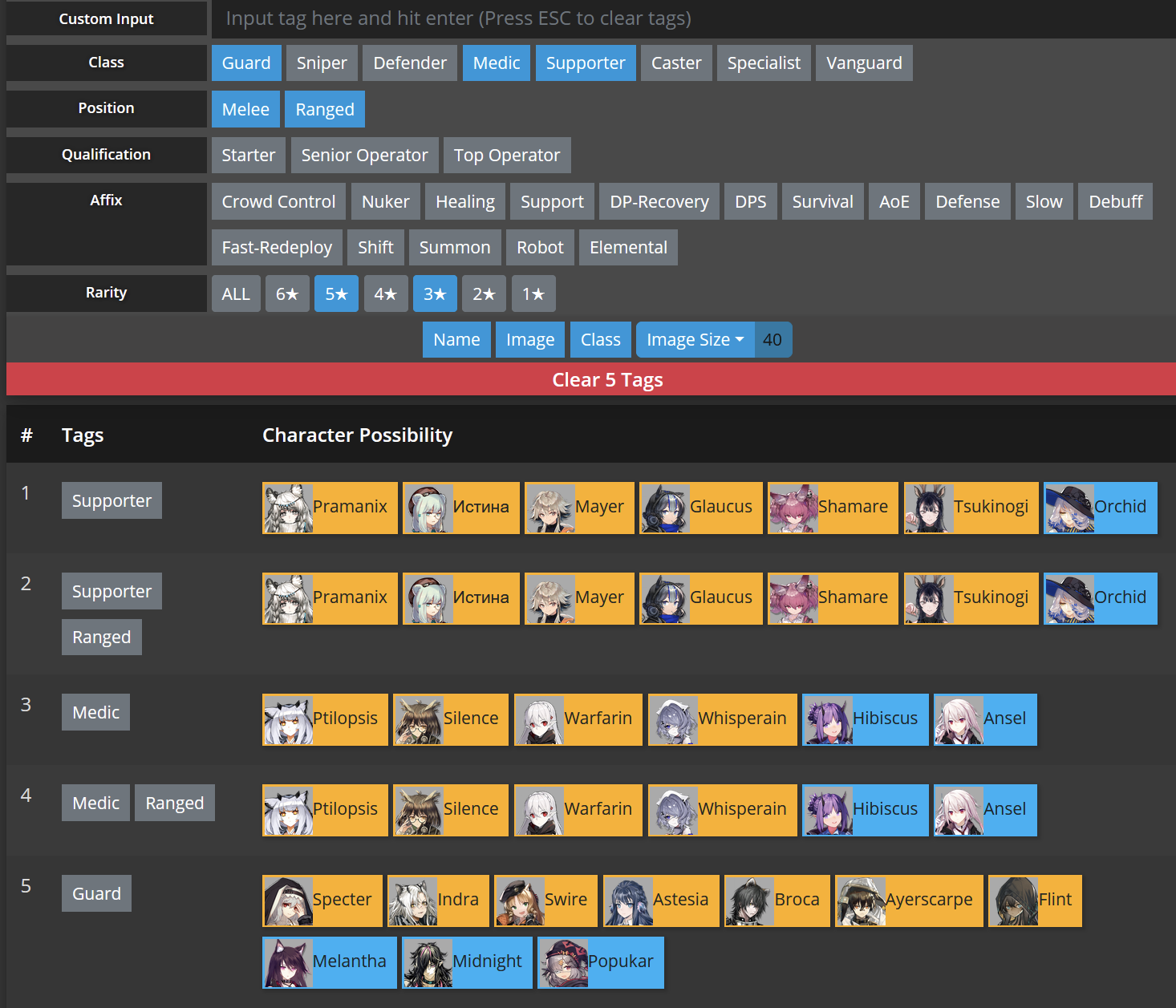Enable the Top Operator qualification
1176x1008 pixels.
pyautogui.click(x=507, y=155)
